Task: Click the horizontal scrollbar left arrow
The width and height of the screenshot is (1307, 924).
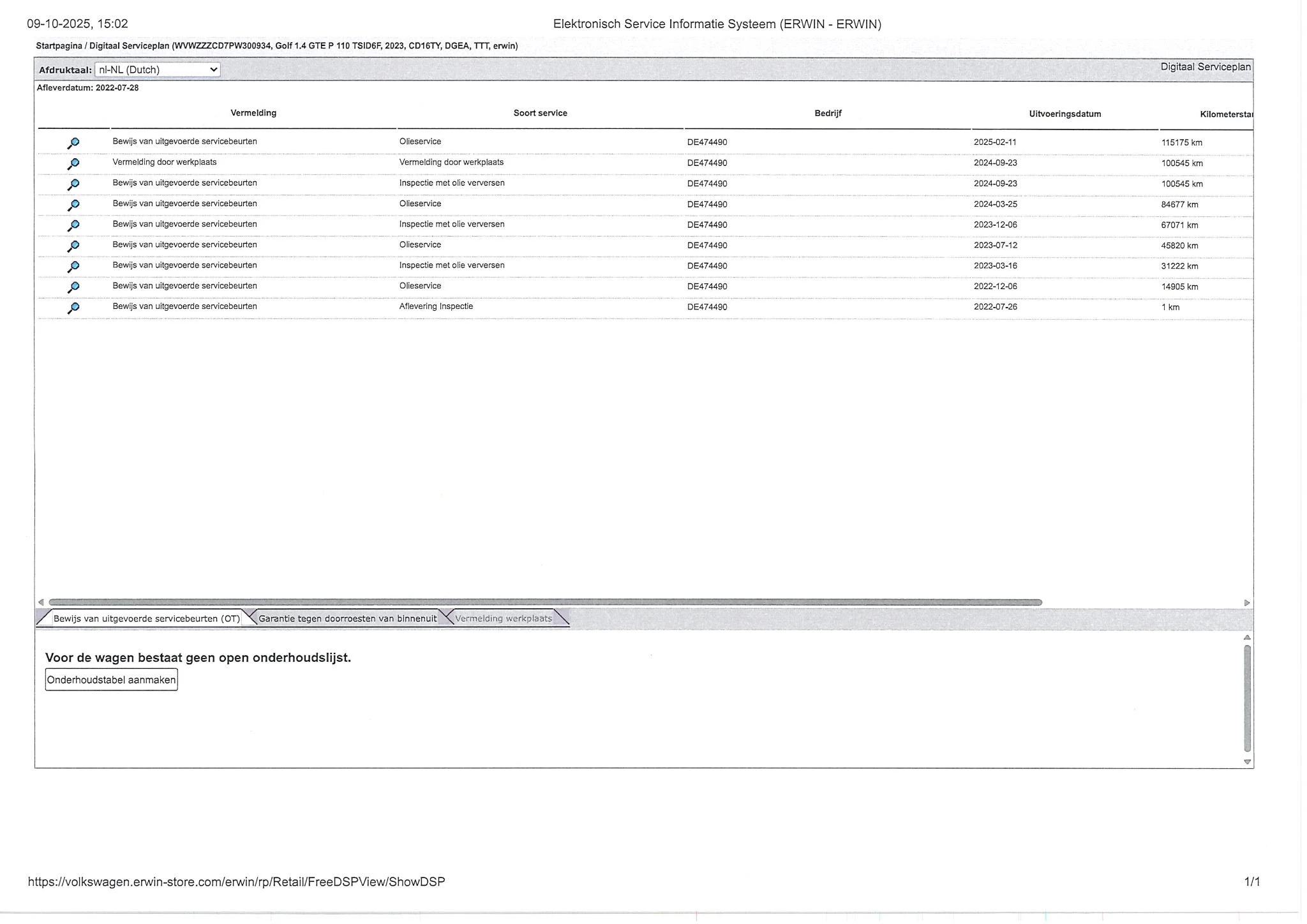Action: tap(41, 602)
